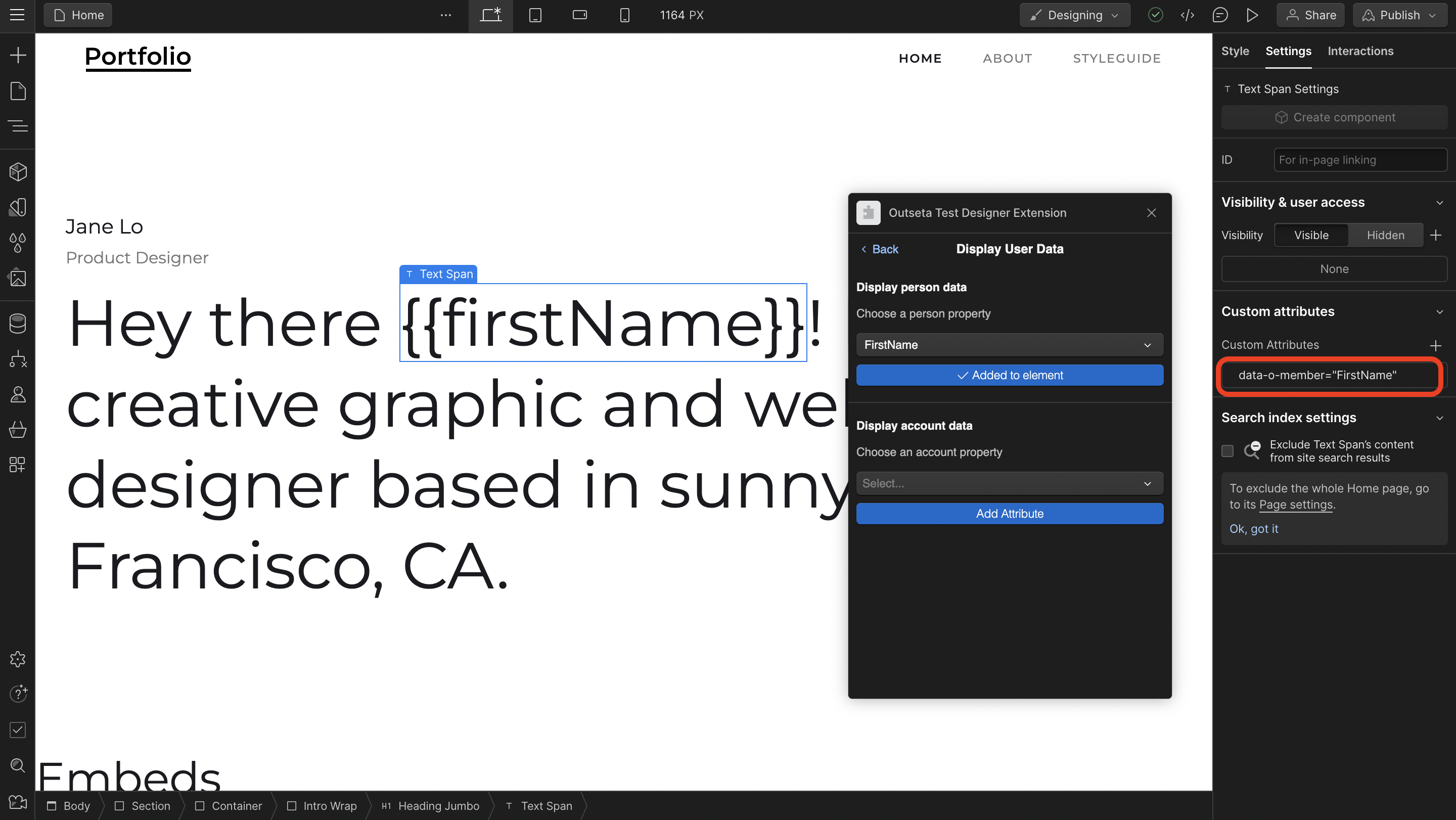Open the Pages panel icon
This screenshot has height=820, width=1456.
(18, 90)
